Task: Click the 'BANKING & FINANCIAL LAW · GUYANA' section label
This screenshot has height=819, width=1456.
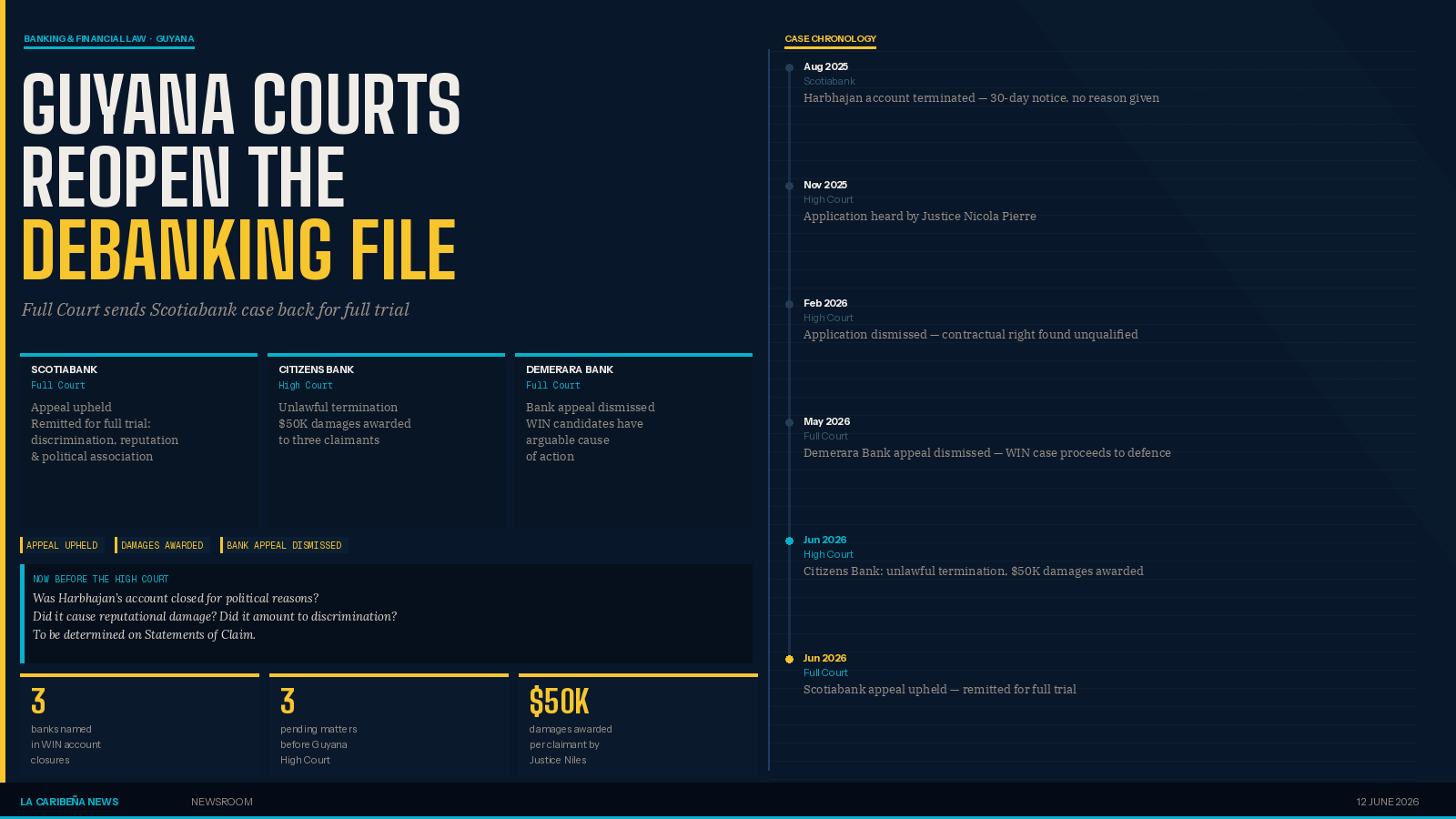Action: (x=109, y=39)
